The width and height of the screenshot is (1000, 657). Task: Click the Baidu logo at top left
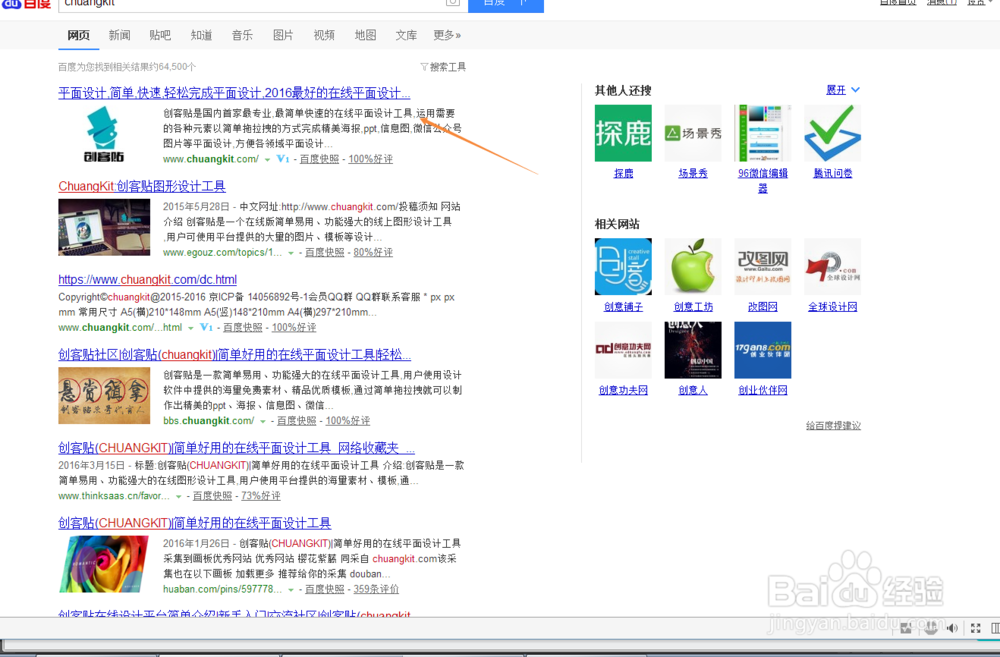coord(26,4)
